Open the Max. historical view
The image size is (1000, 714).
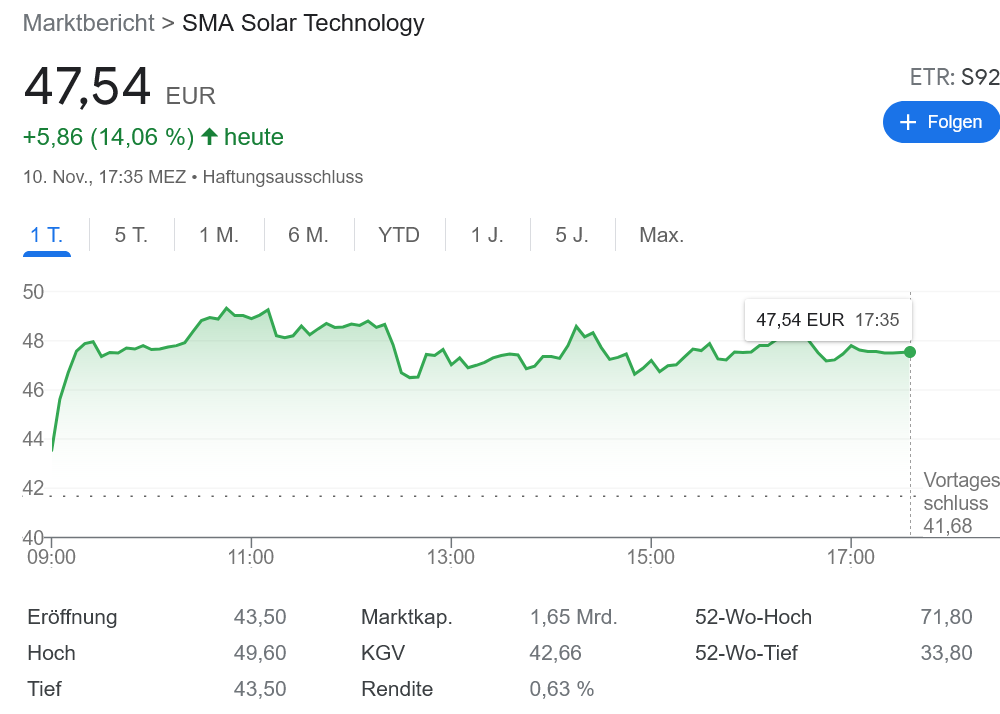click(x=663, y=234)
